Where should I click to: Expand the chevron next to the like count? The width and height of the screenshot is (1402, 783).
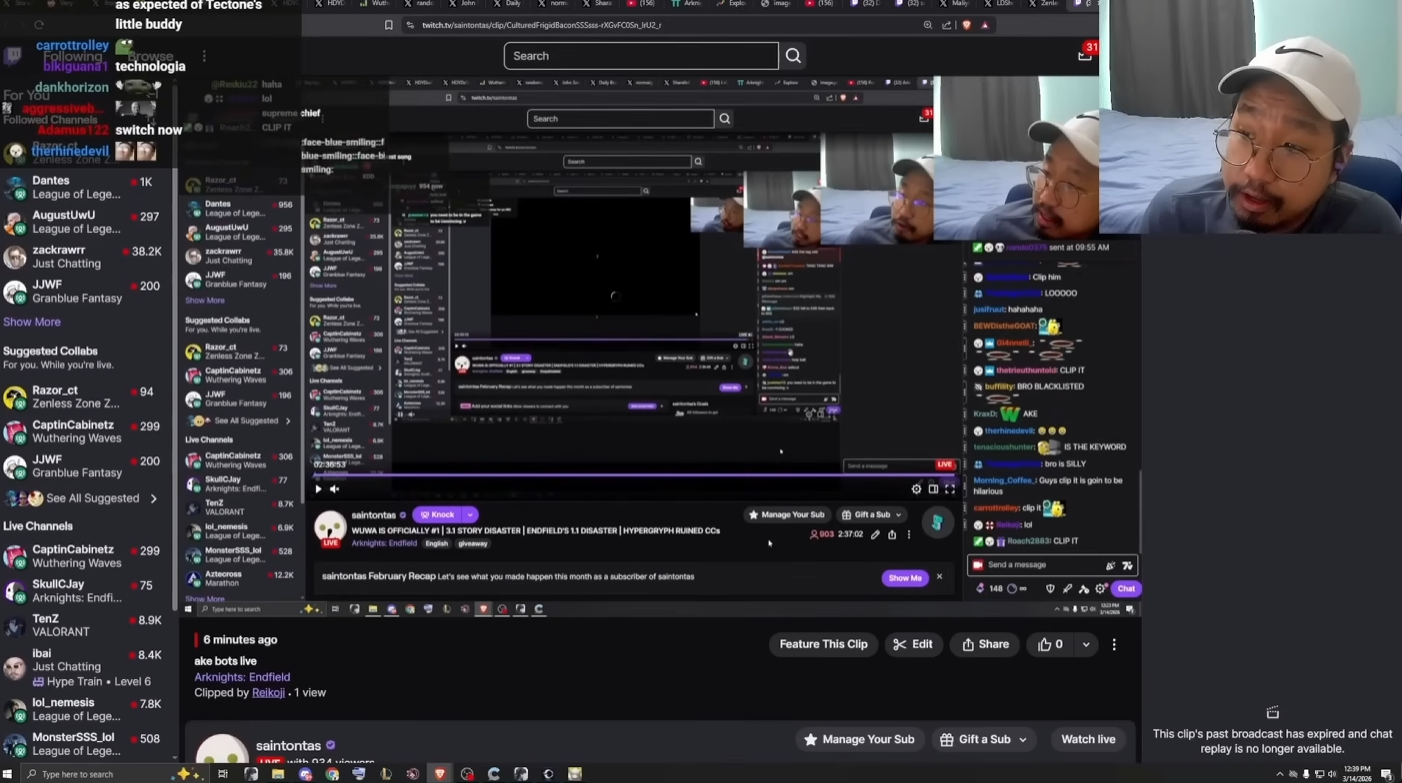click(1086, 645)
